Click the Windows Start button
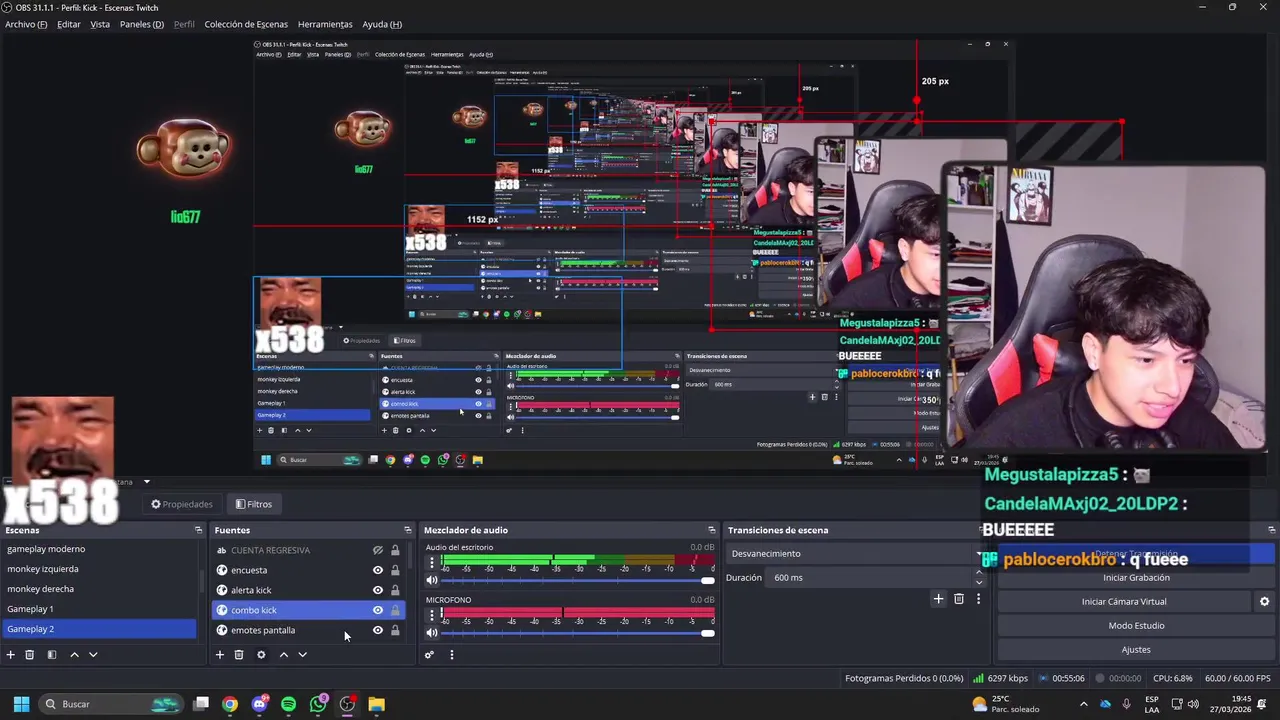The image size is (1280, 720). (21, 704)
